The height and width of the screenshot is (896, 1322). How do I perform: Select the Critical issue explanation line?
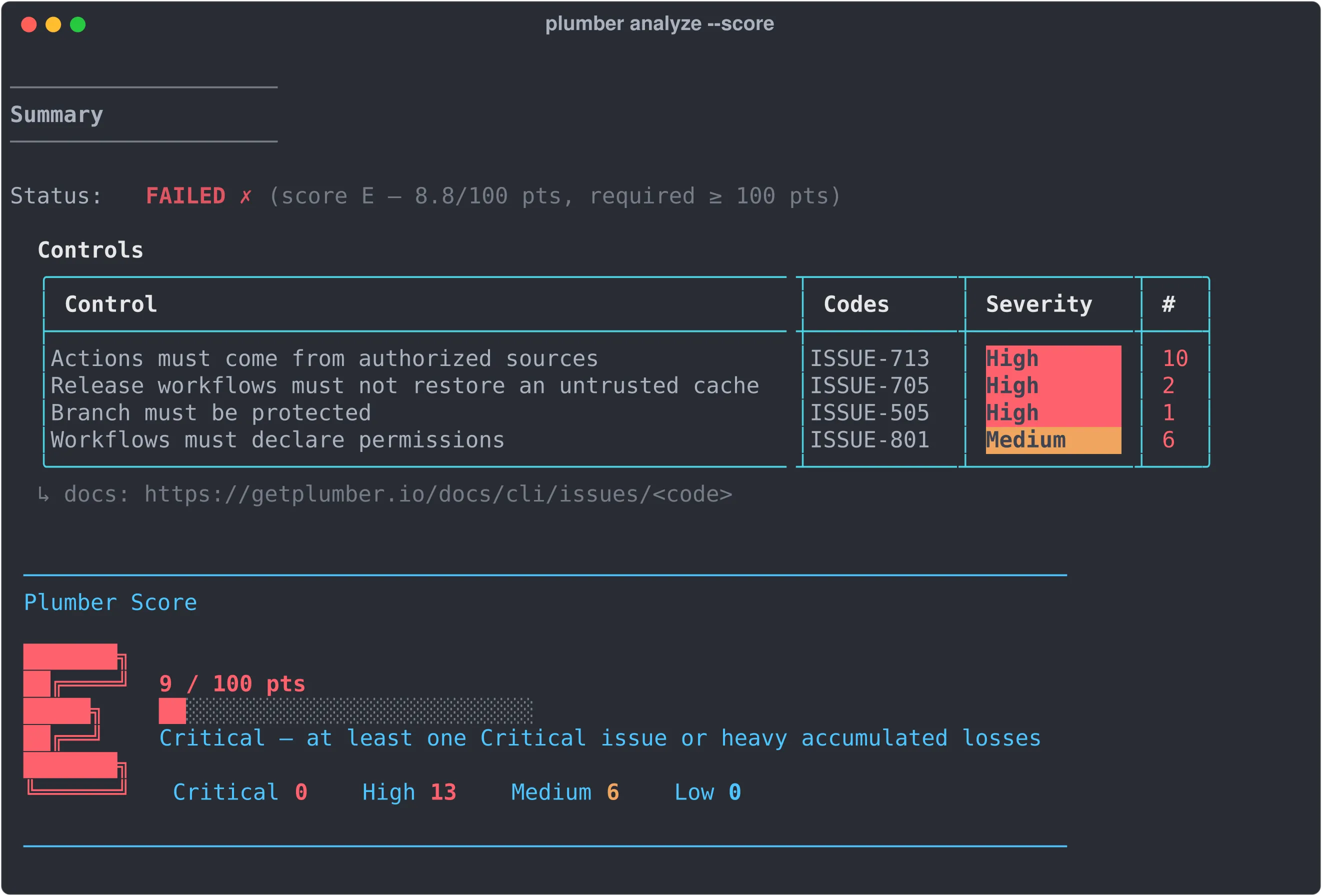[600, 738]
